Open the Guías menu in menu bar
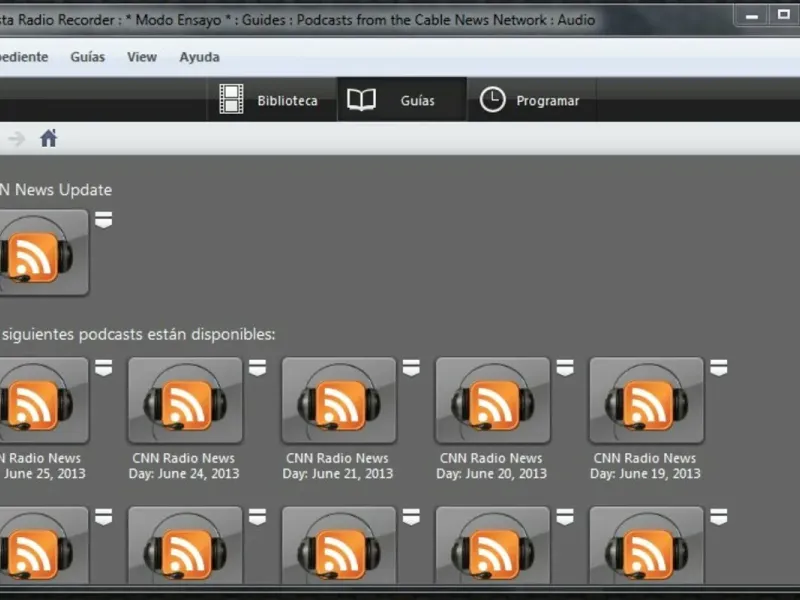This screenshot has height=600, width=800. pos(88,57)
